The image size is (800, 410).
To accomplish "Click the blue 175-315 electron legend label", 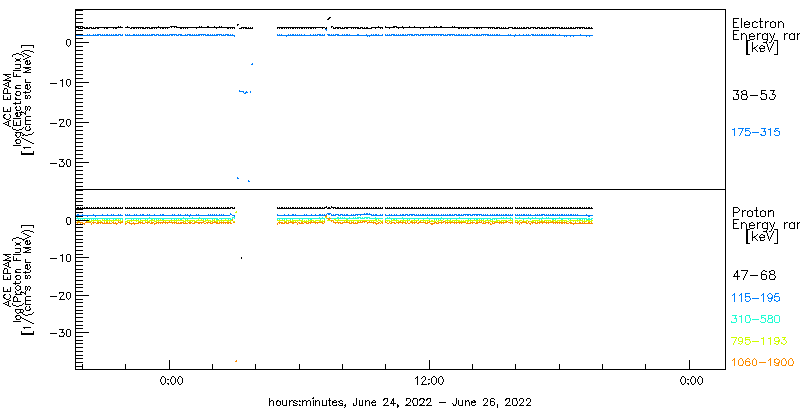I will (756, 132).
